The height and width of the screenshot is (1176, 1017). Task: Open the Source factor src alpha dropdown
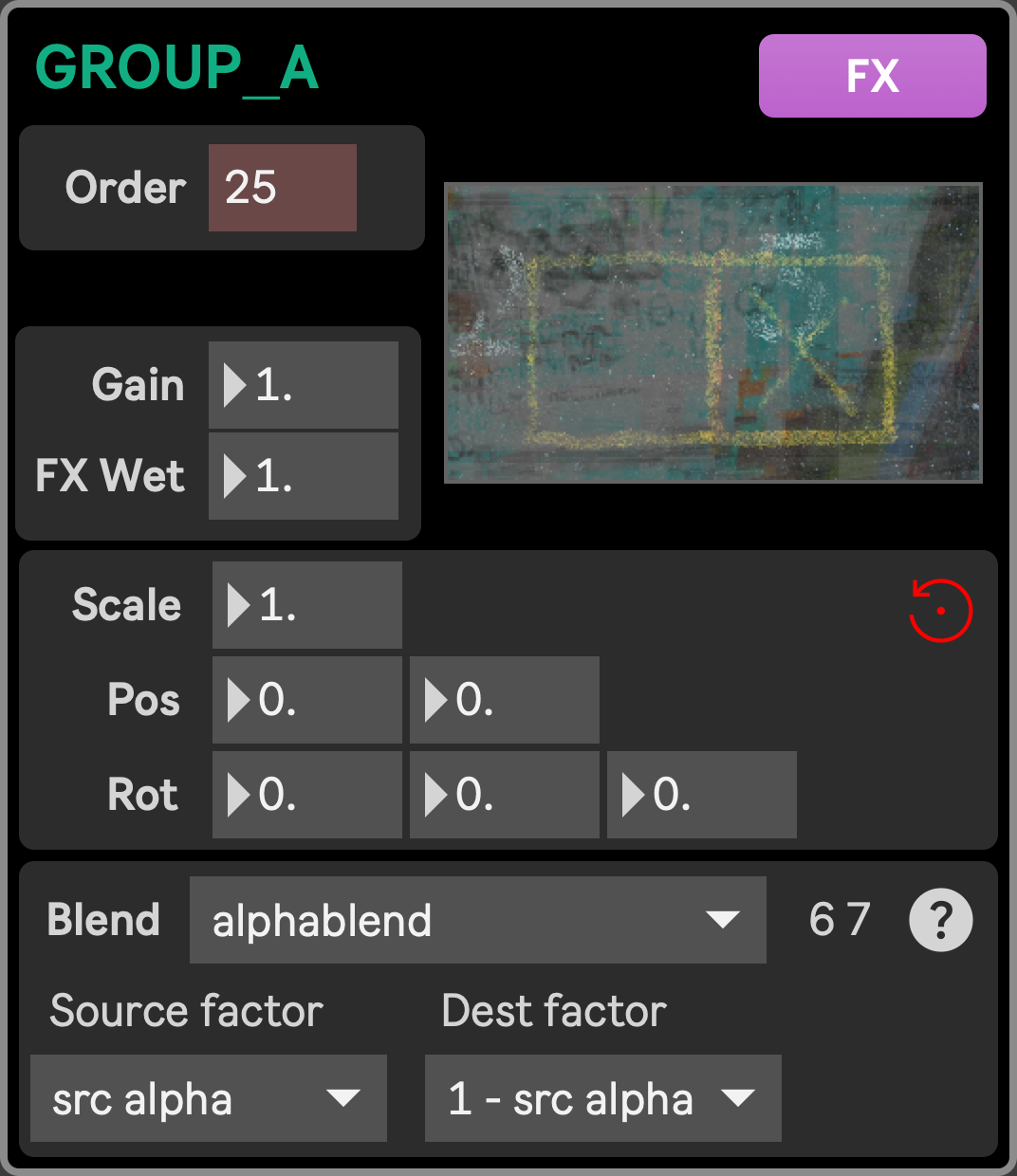tap(209, 1098)
